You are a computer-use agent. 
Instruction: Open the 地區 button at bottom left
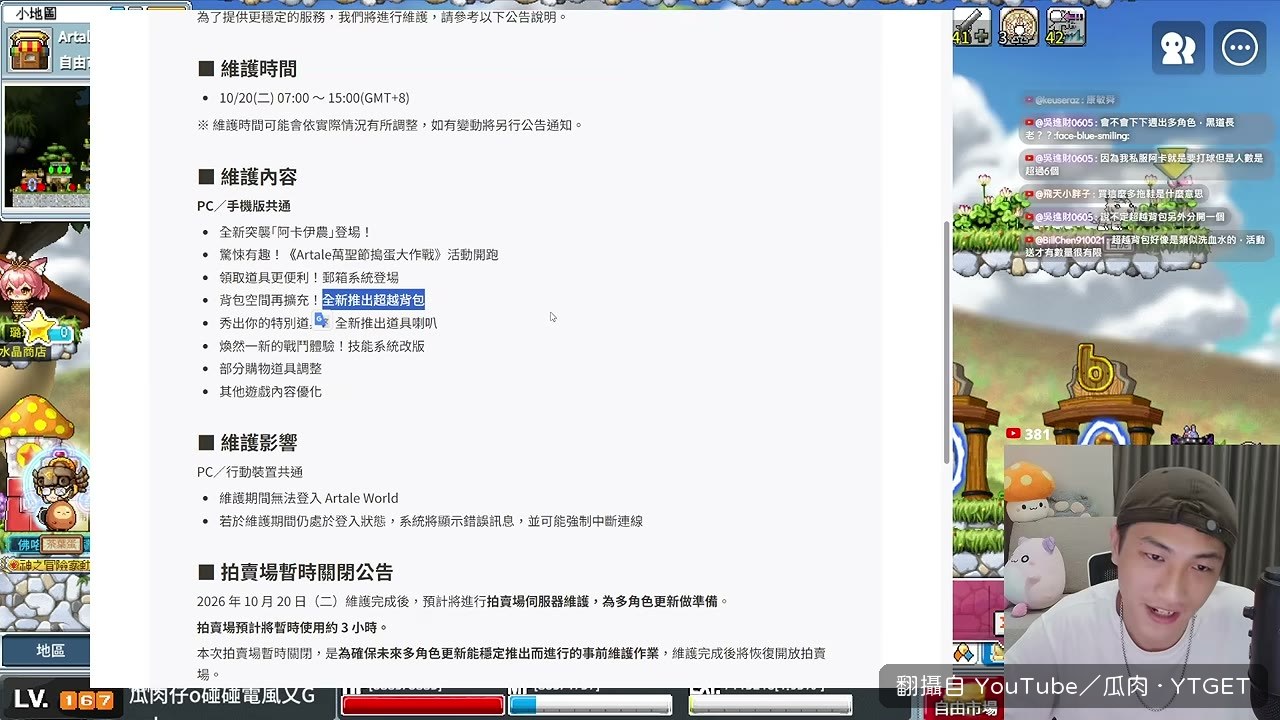point(50,650)
